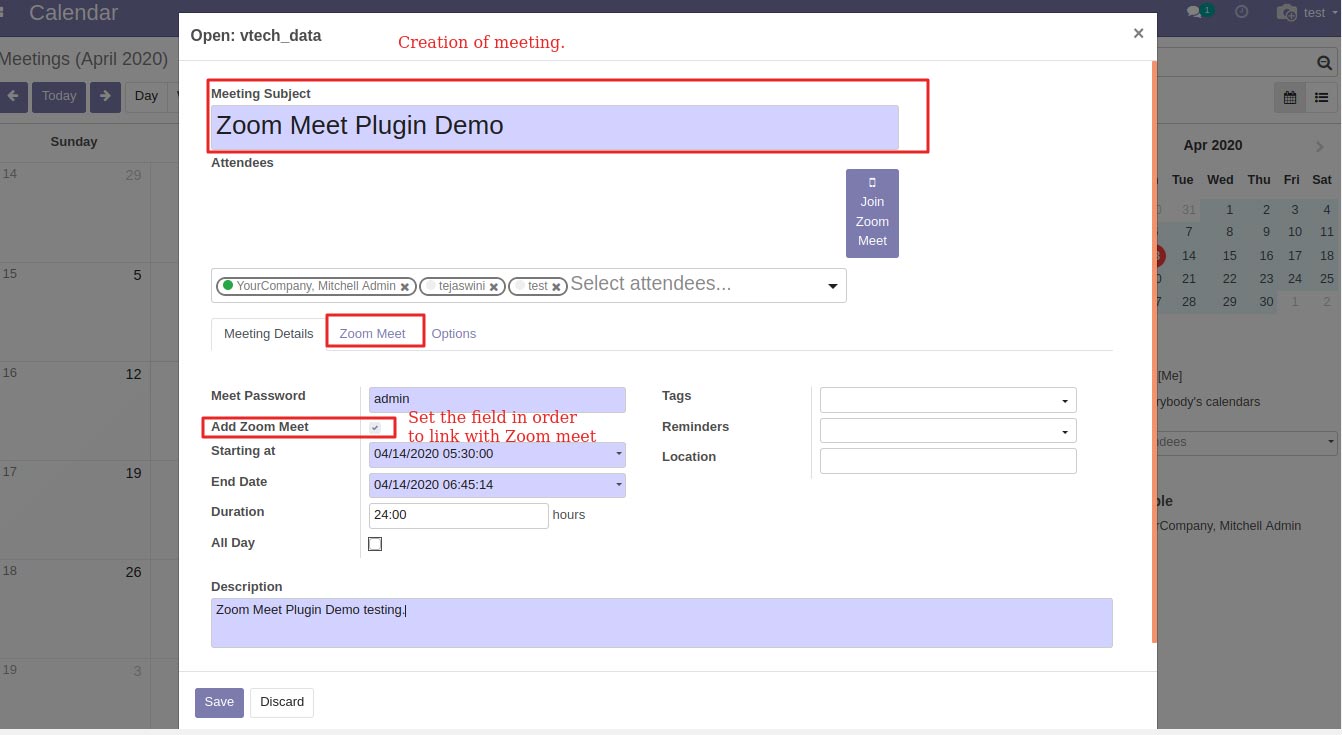
Task: Remove Mitchell Admin attendee tag
Action: (405, 286)
